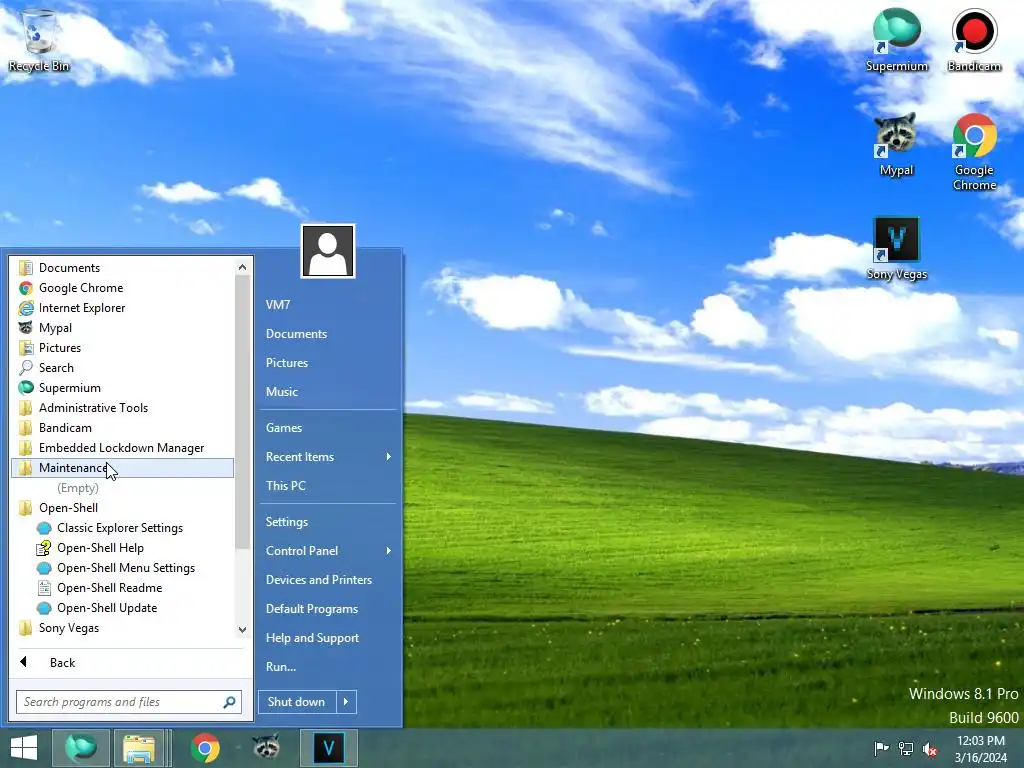The height and width of the screenshot is (768, 1024).
Task: Expand the Bandicam folder
Action: [x=123, y=428]
